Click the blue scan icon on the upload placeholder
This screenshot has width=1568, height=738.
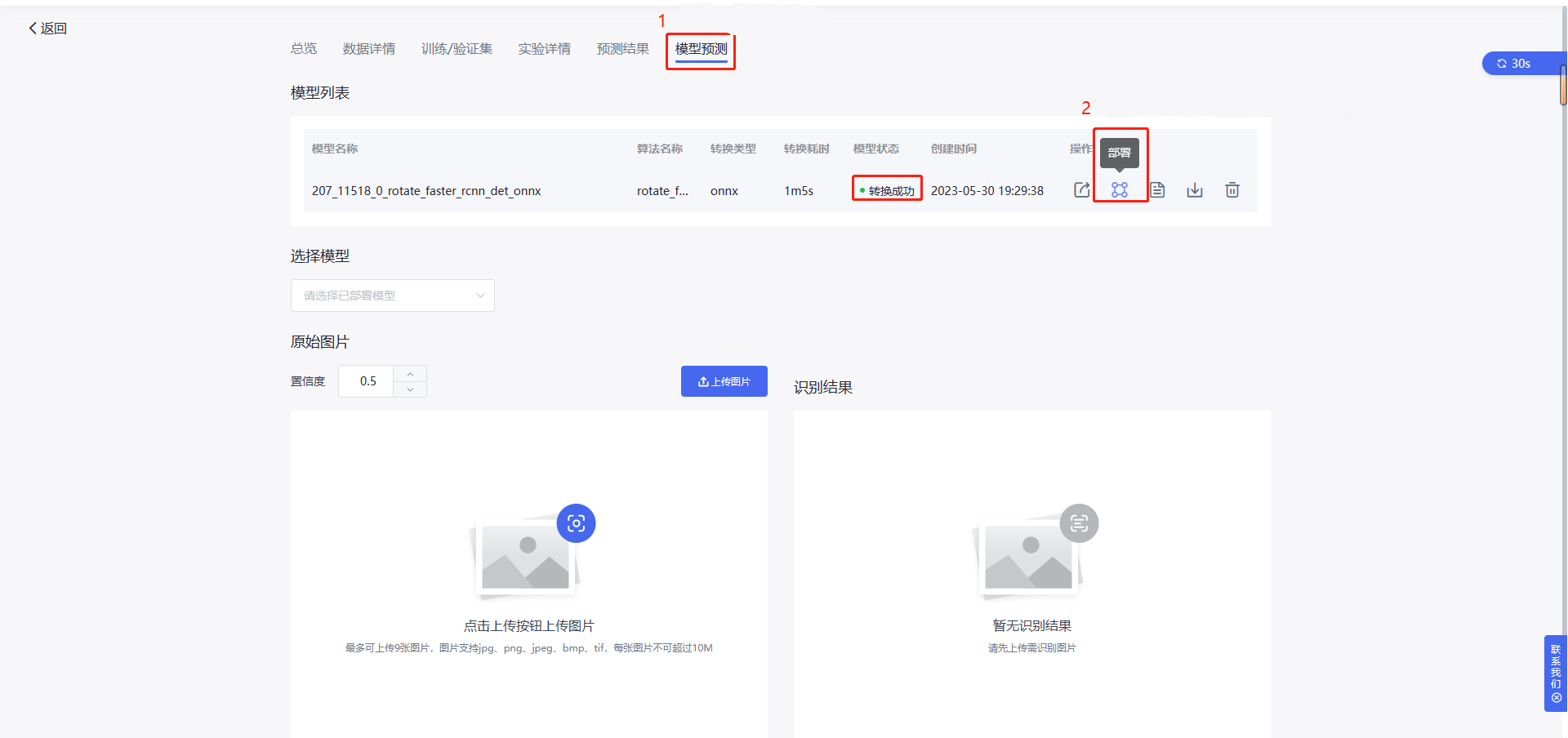[x=577, y=523]
